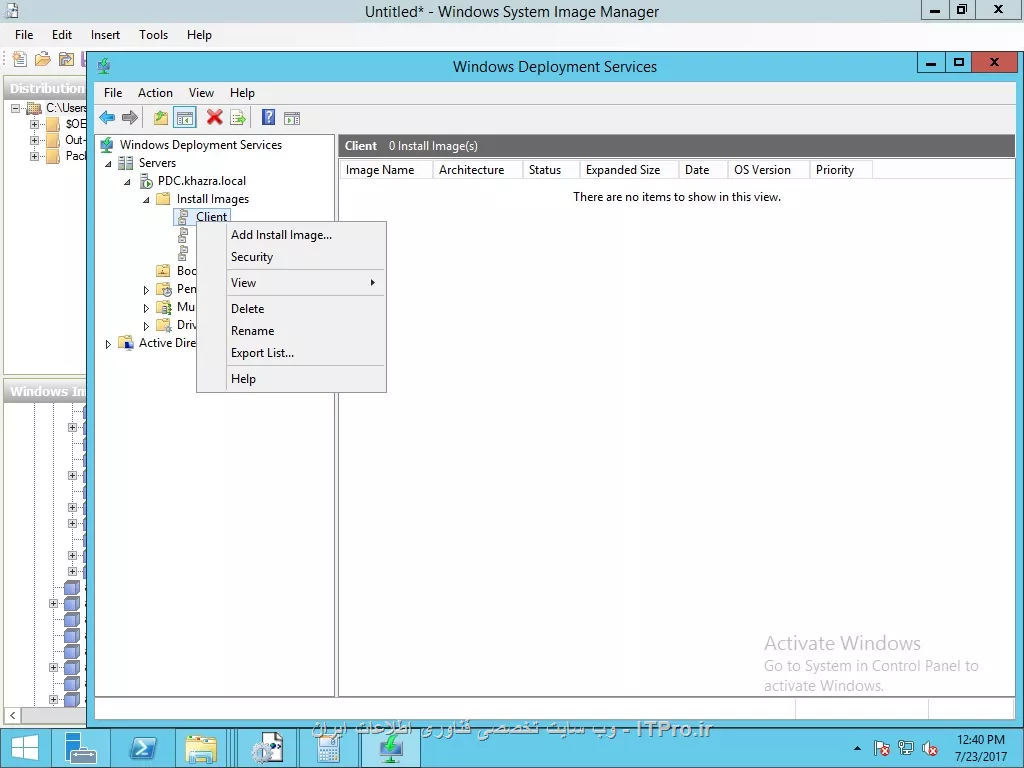Sort by the Date column header
Image resolution: width=1024 pixels, height=768 pixels.
click(703, 170)
